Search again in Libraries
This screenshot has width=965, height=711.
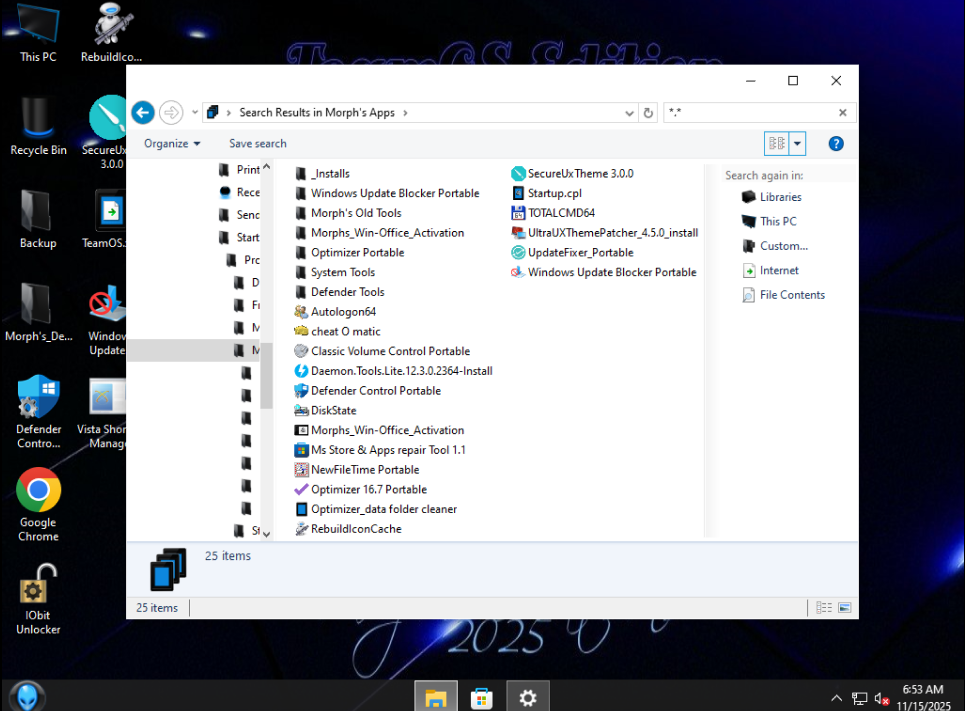click(780, 197)
